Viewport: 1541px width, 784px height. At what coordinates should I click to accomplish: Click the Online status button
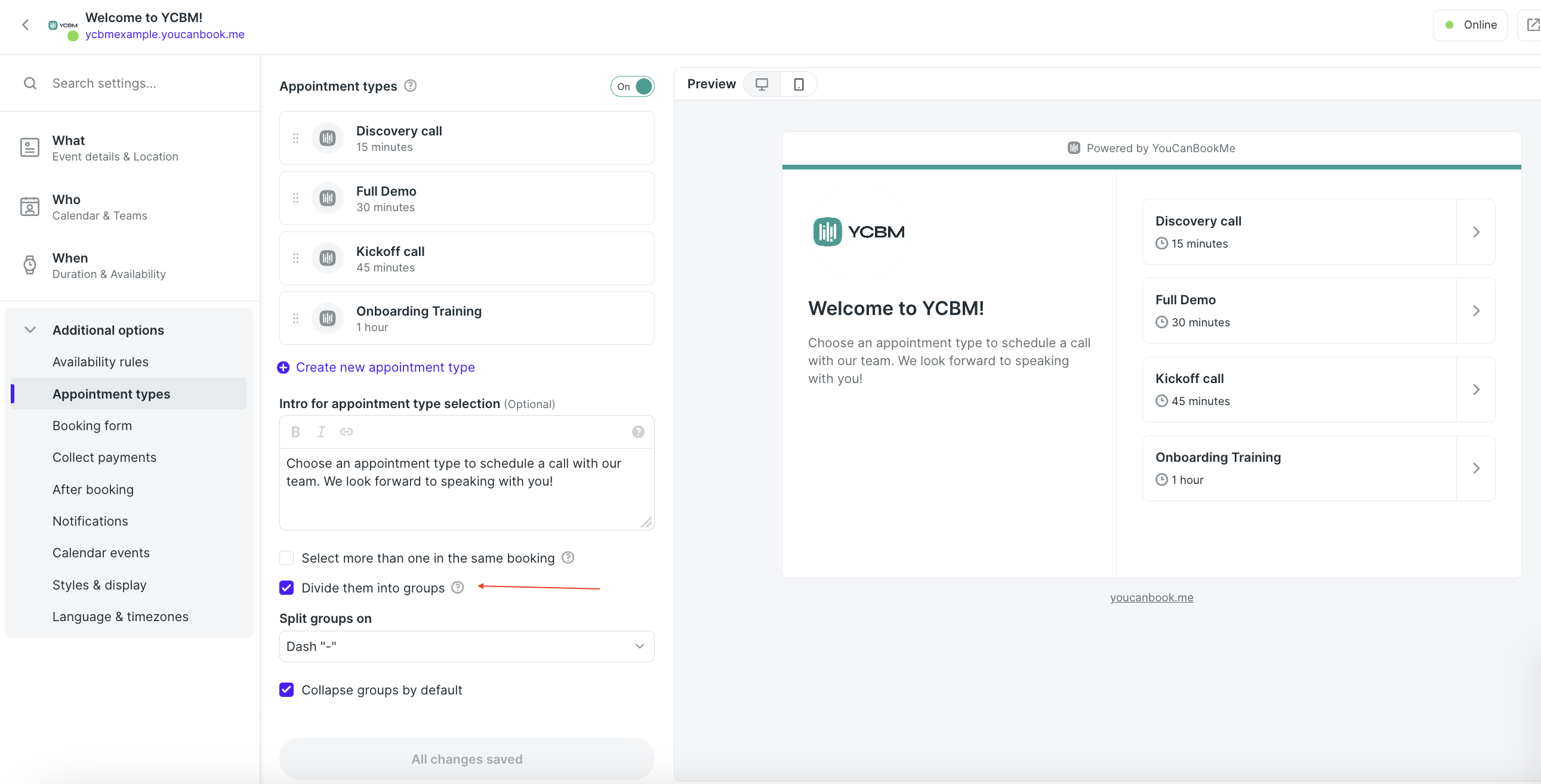[x=1470, y=24]
